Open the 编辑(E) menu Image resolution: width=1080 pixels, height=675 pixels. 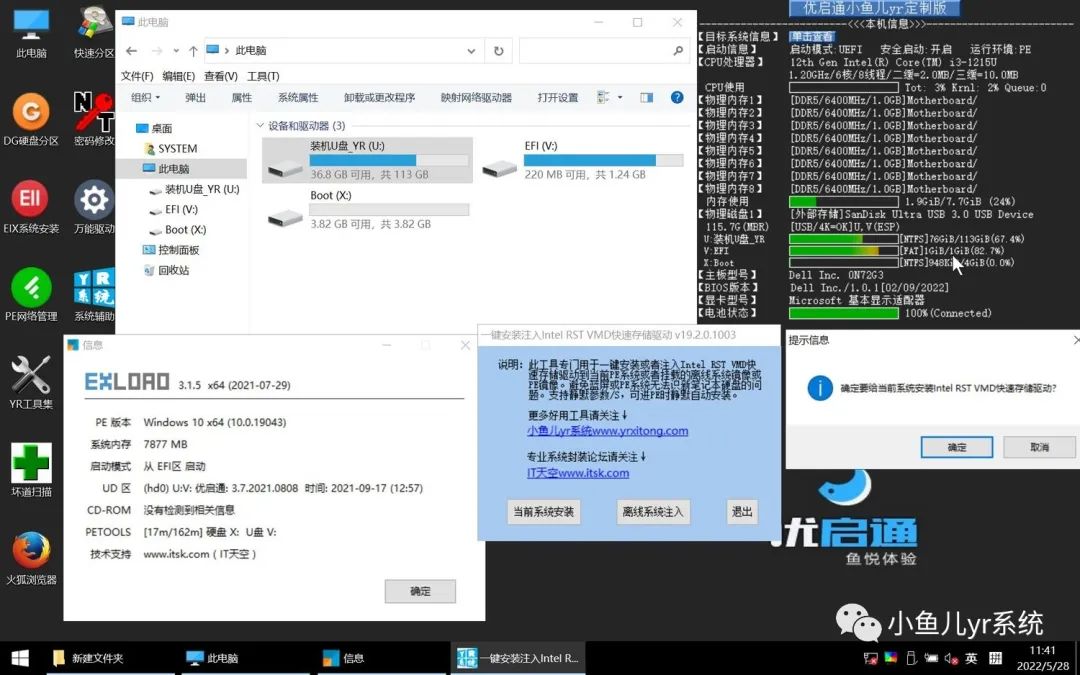click(x=178, y=76)
